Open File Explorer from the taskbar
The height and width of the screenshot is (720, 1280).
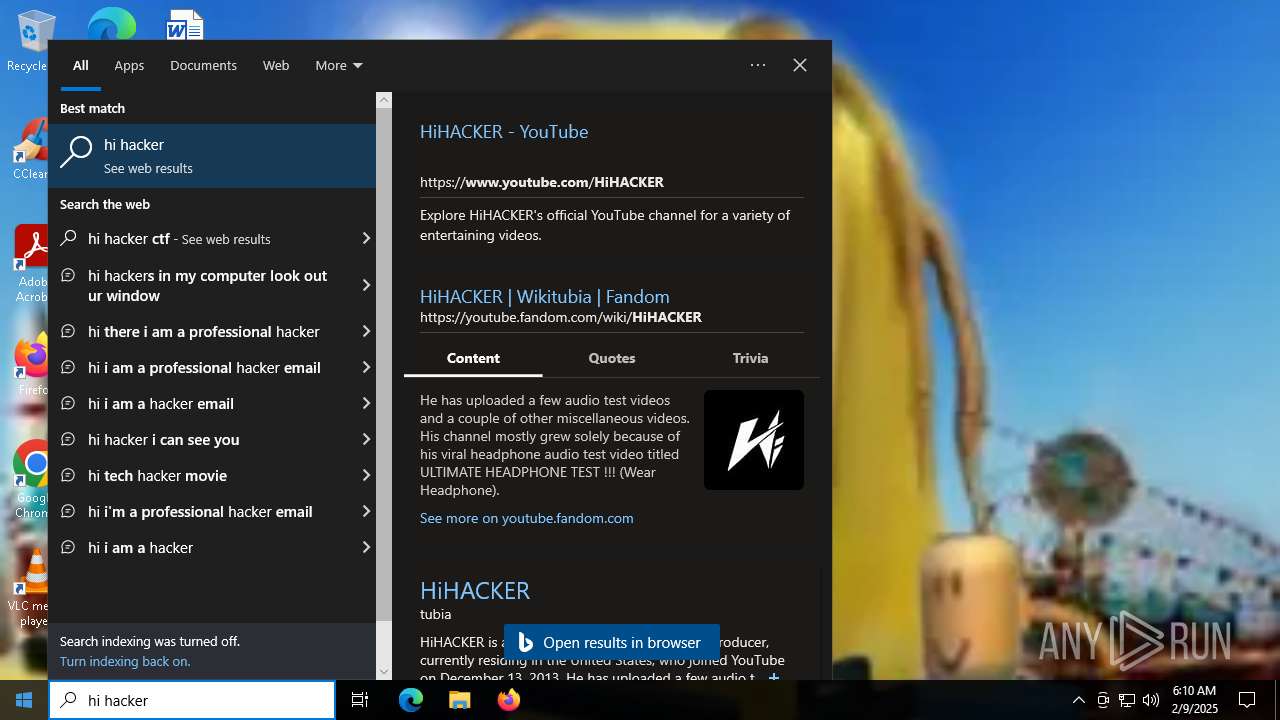459,700
